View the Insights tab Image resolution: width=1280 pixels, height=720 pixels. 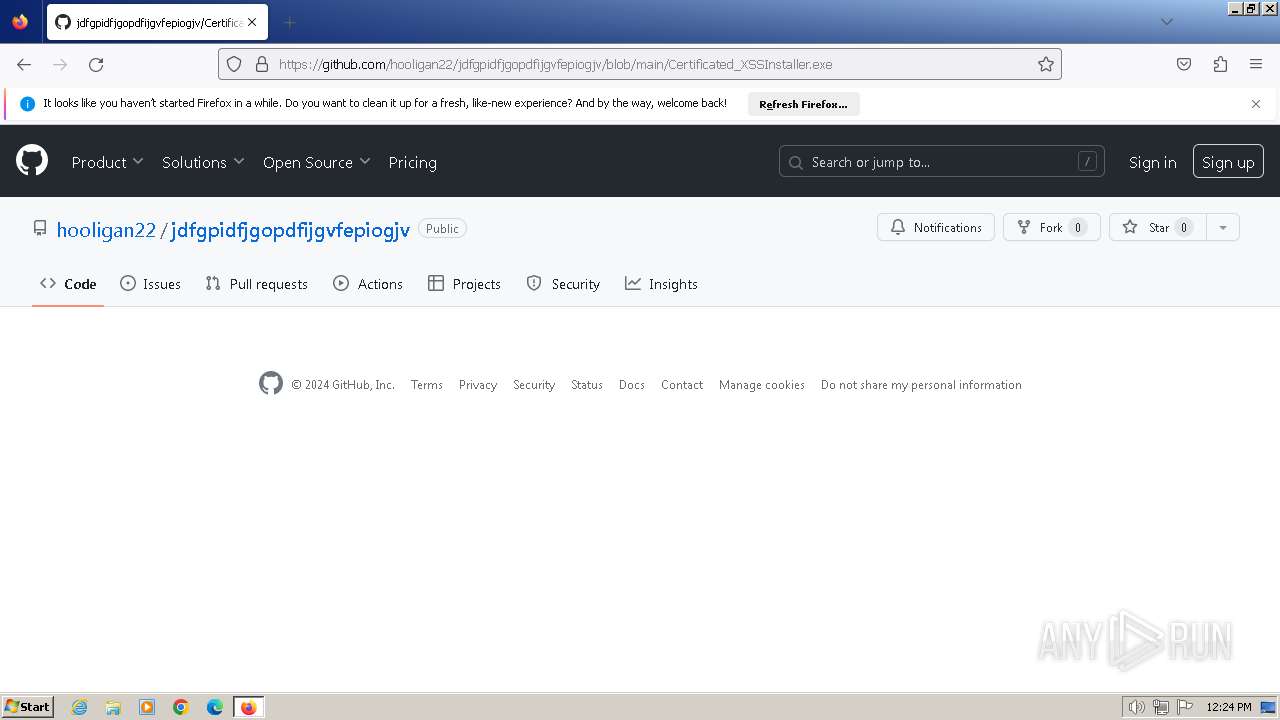click(661, 284)
